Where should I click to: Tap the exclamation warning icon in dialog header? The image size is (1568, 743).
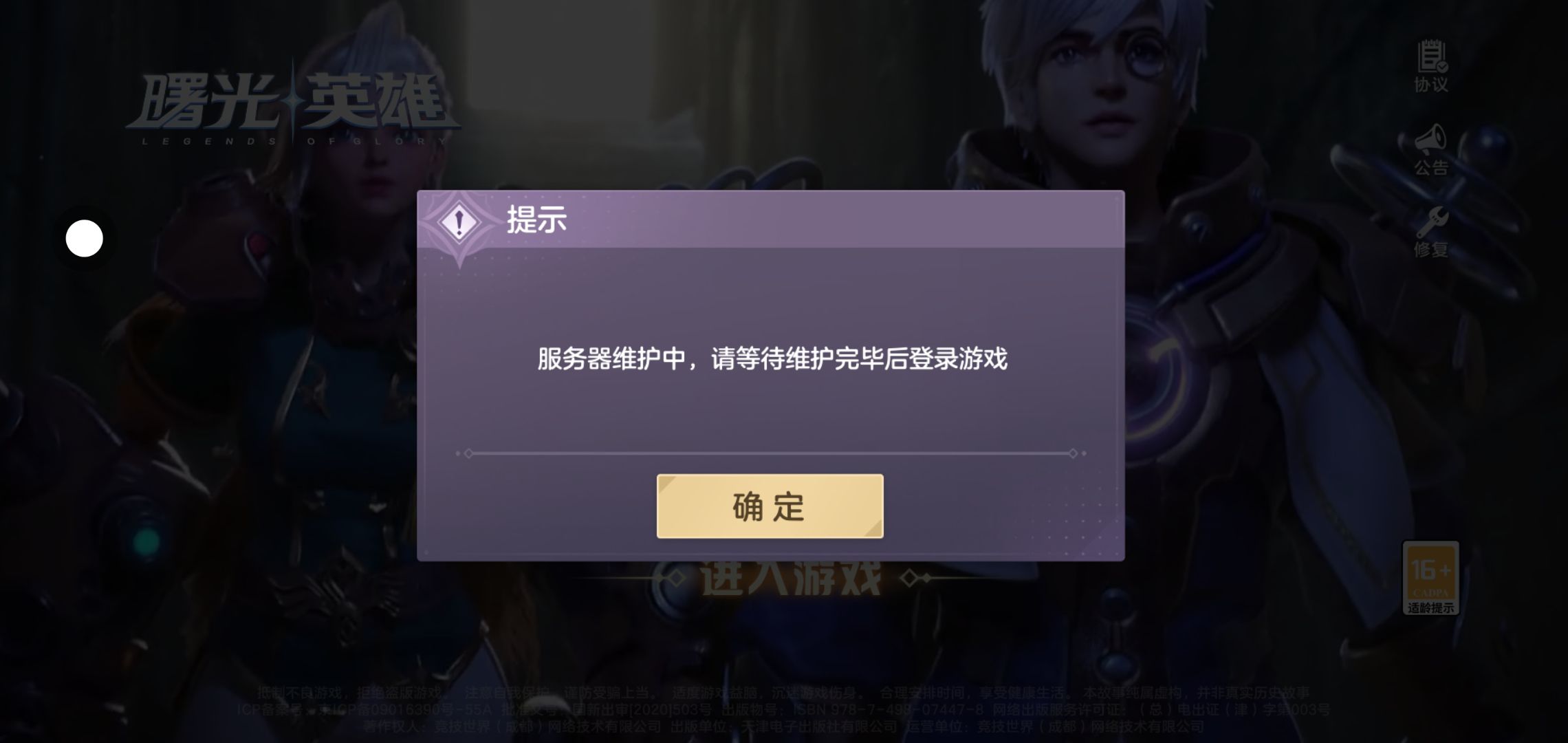point(459,222)
